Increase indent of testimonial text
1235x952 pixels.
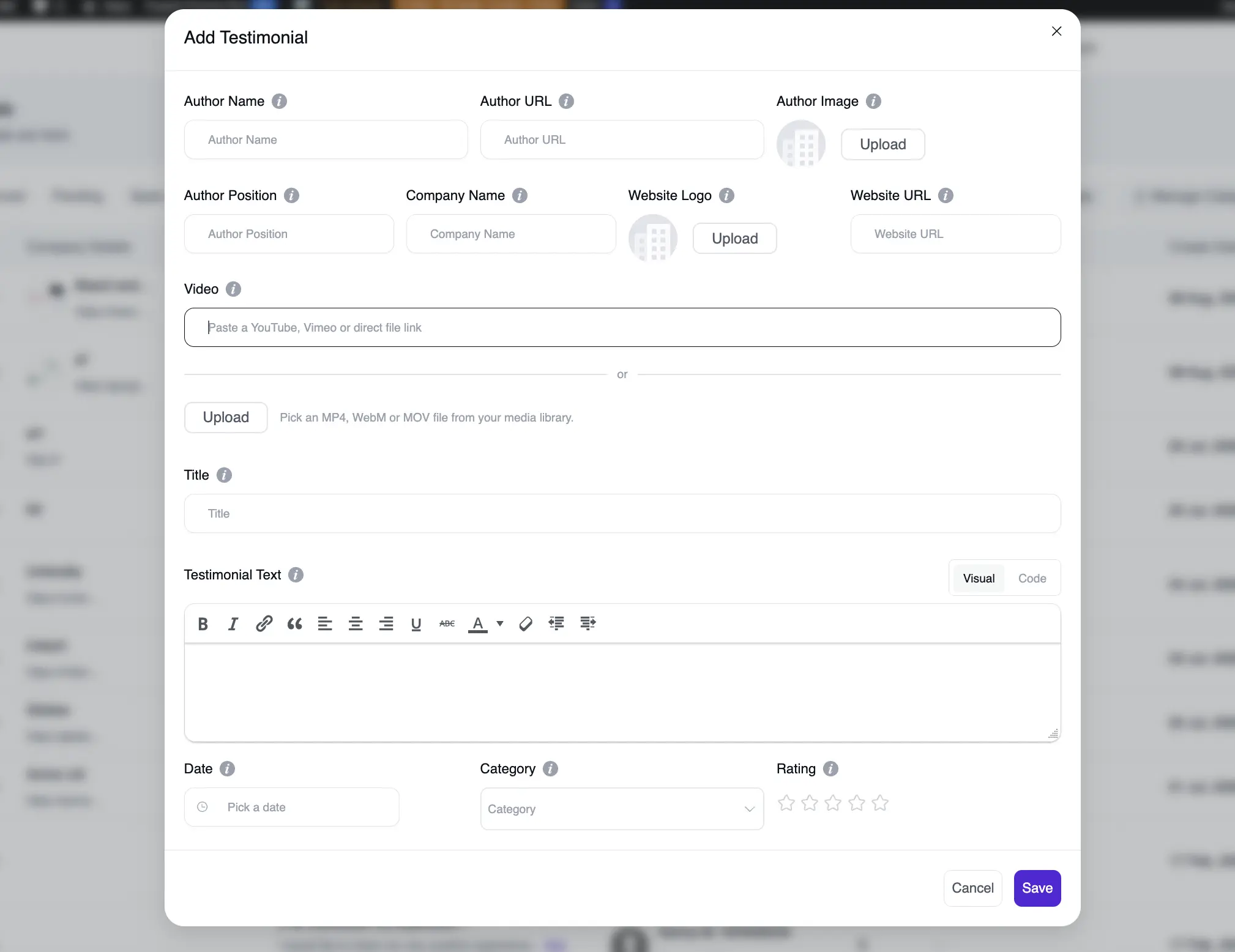click(x=588, y=623)
